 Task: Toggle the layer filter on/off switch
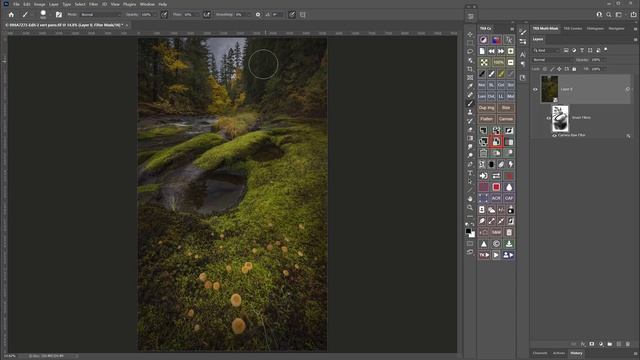606,50
